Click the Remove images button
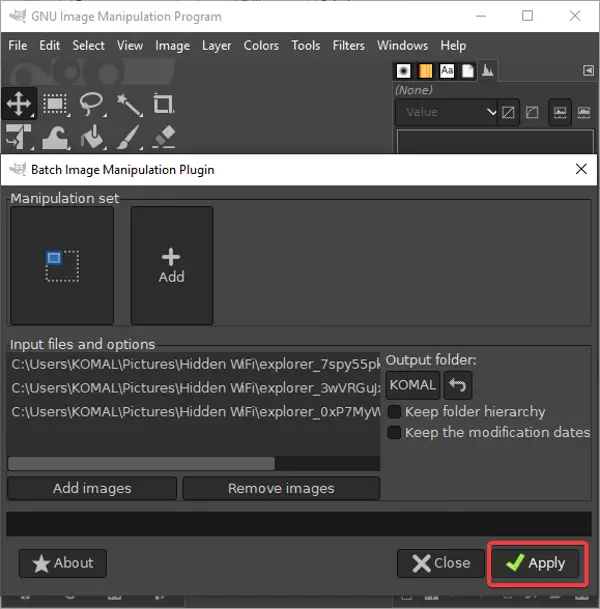 point(281,488)
